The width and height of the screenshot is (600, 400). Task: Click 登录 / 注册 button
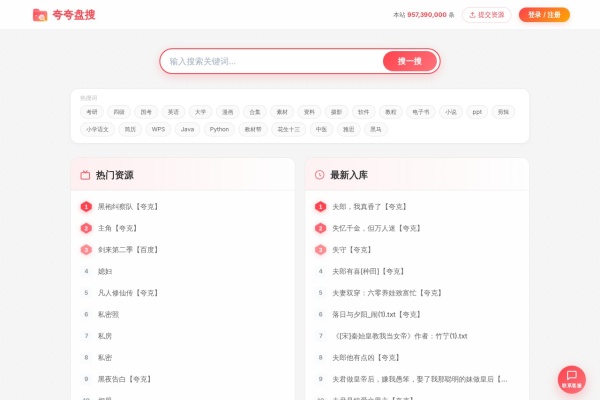point(544,15)
